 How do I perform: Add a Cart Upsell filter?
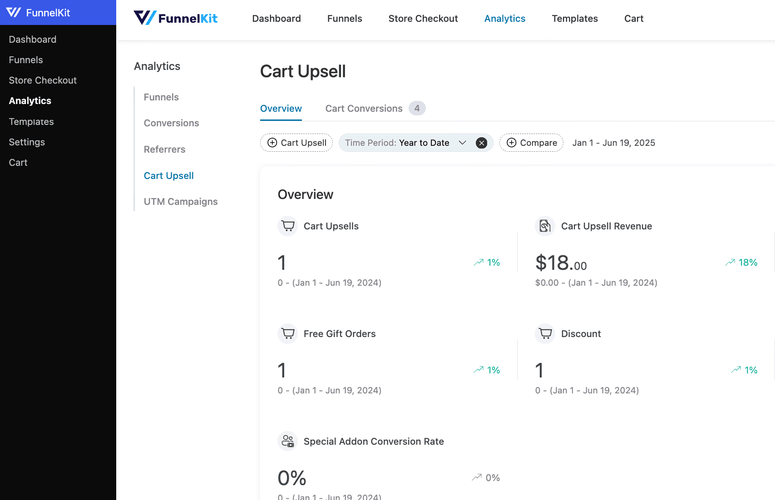(297, 143)
